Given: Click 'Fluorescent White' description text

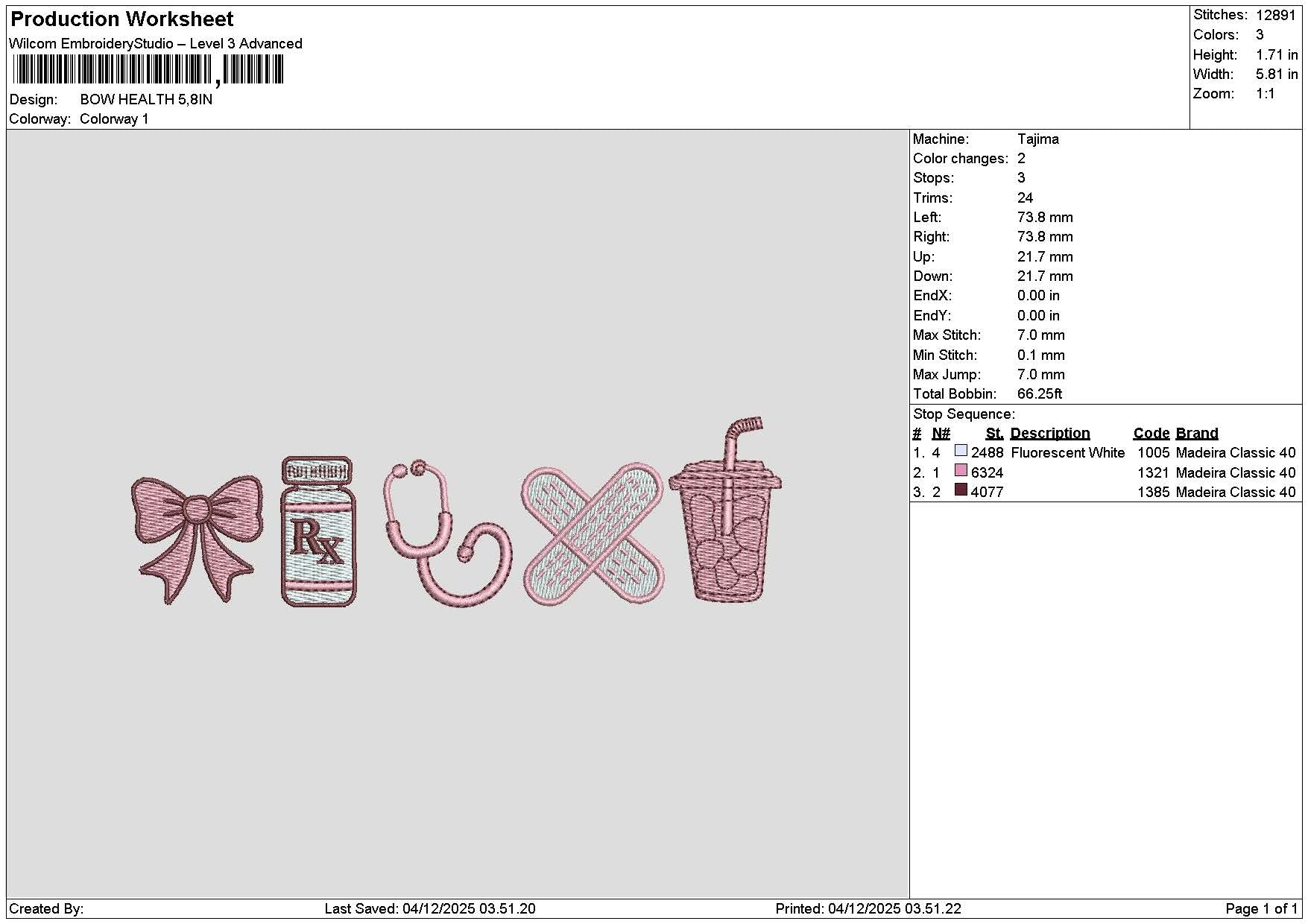Looking at the screenshot, I should [x=1067, y=453].
